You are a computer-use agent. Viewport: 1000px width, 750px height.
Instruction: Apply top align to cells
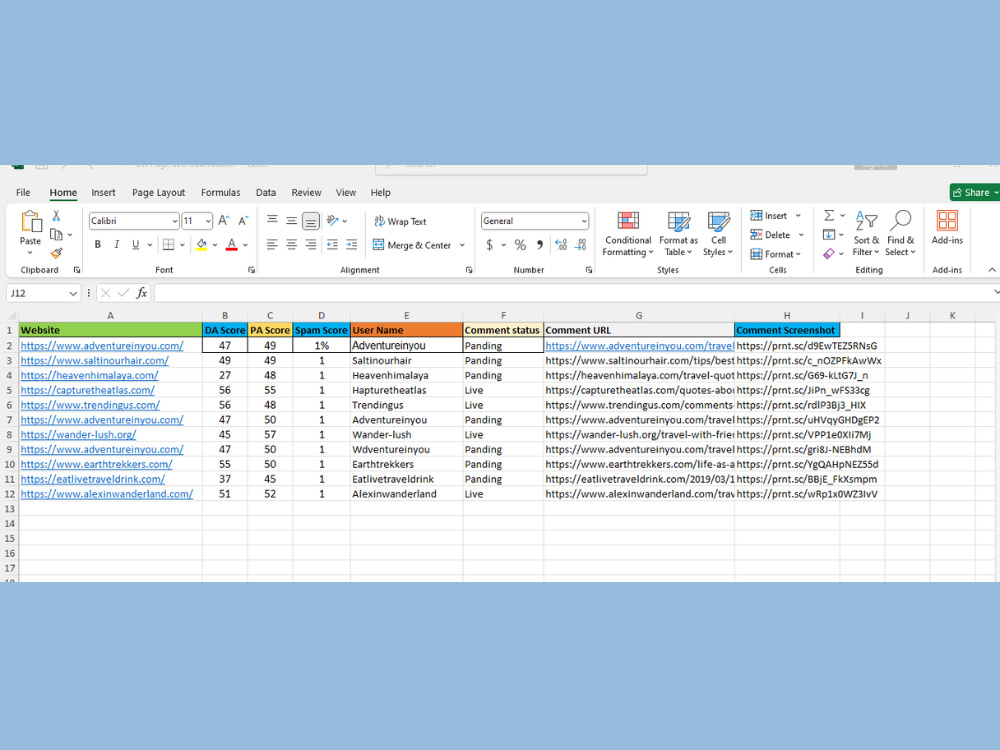[272, 221]
